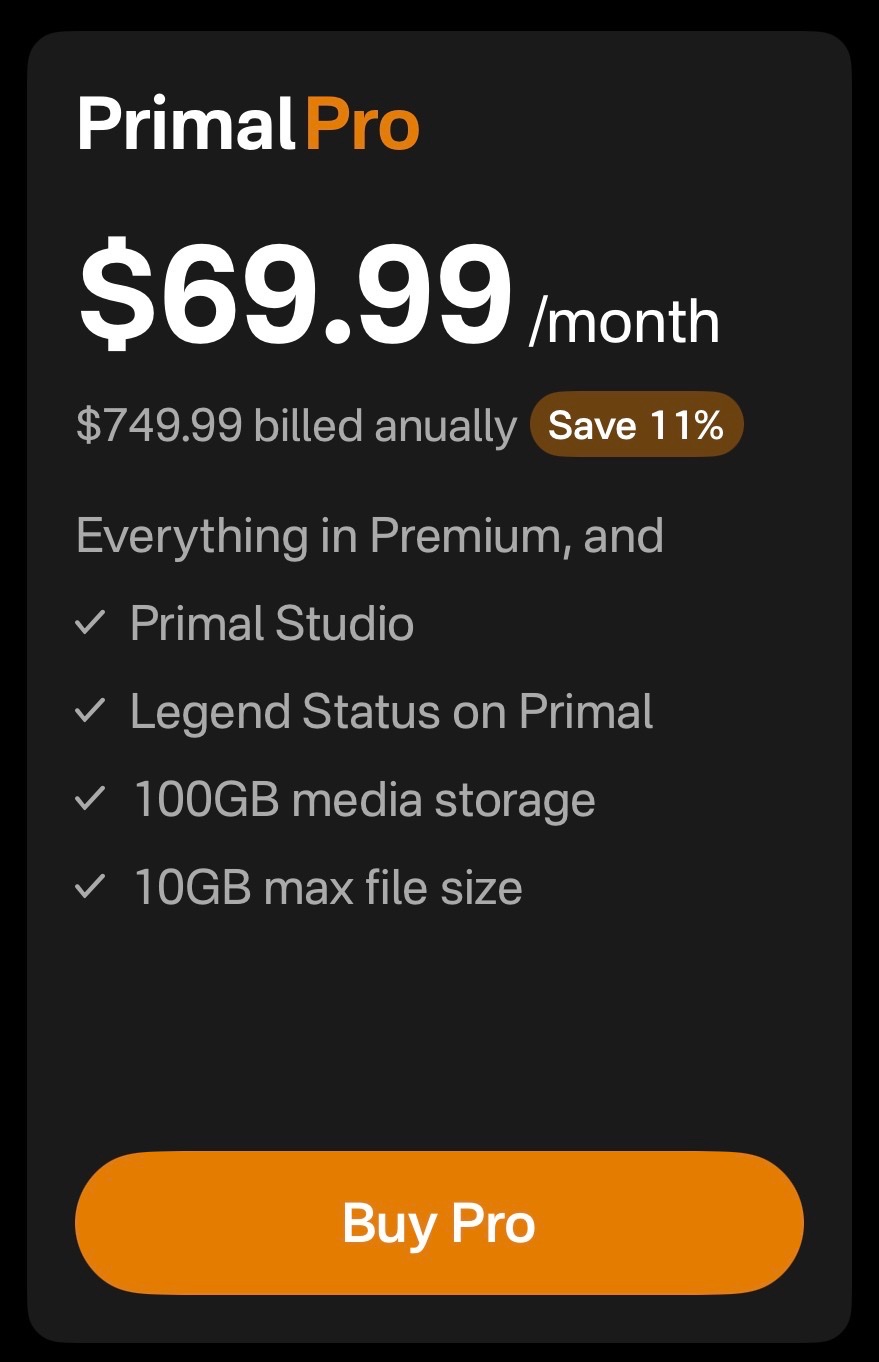Click the orange Pro word in the title
This screenshot has height=1362, width=879.
362,125
